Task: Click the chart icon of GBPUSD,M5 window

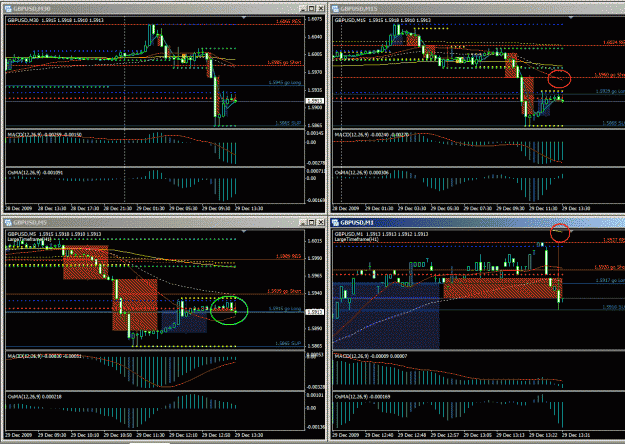Action: tap(8, 222)
